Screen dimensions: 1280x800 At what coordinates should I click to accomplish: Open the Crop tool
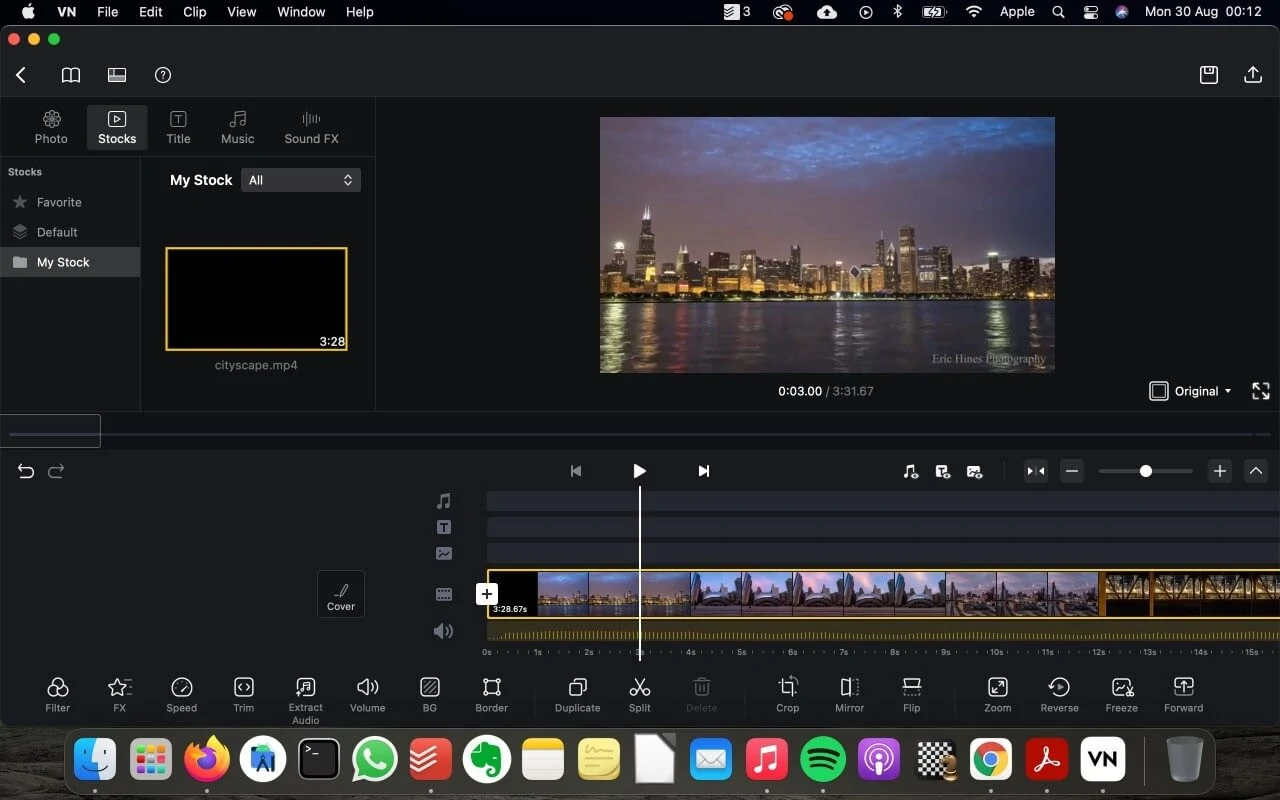click(787, 694)
